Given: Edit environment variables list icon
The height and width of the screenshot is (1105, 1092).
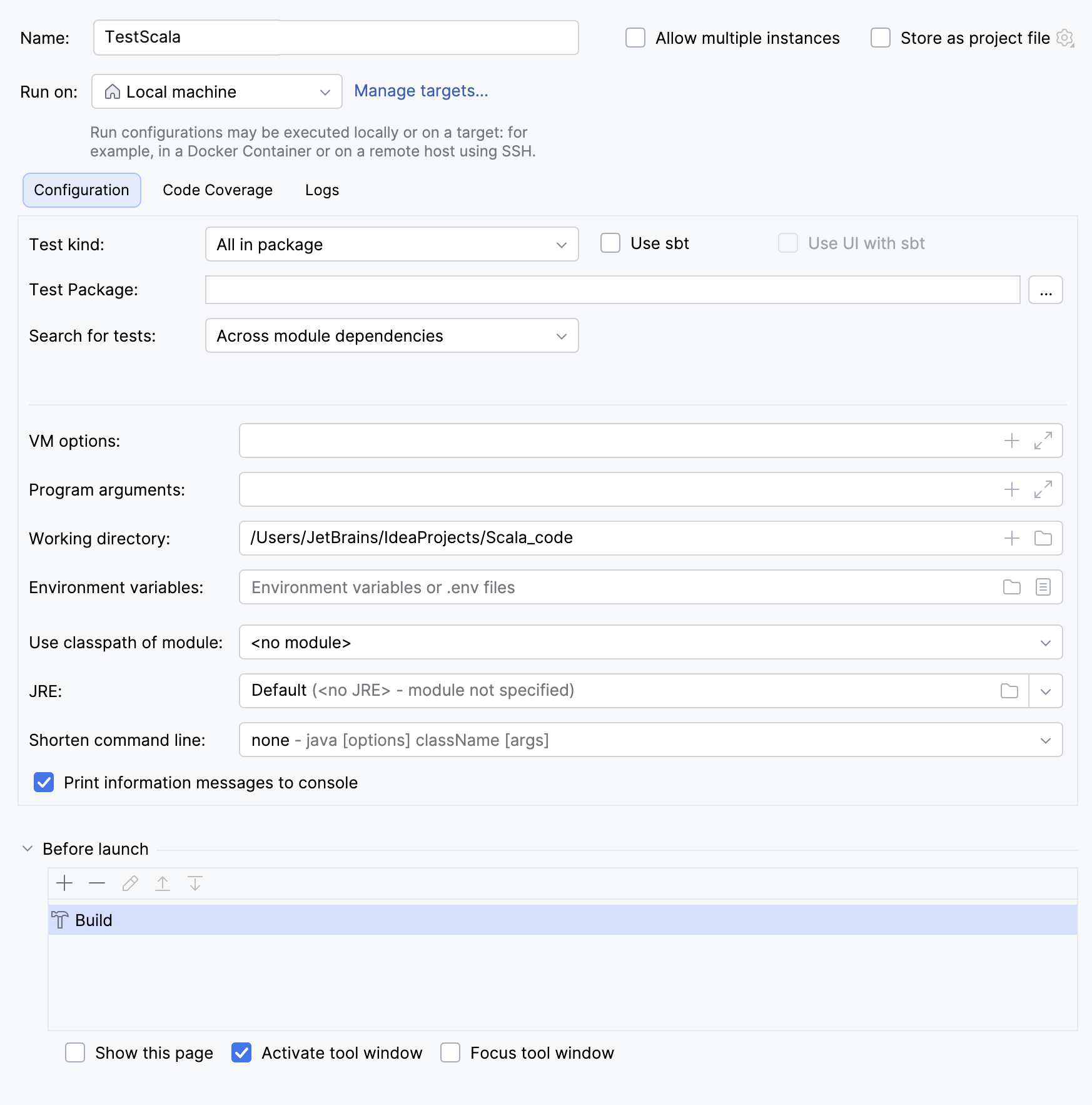Looking at the screenshot, I should pos(1043,587).
